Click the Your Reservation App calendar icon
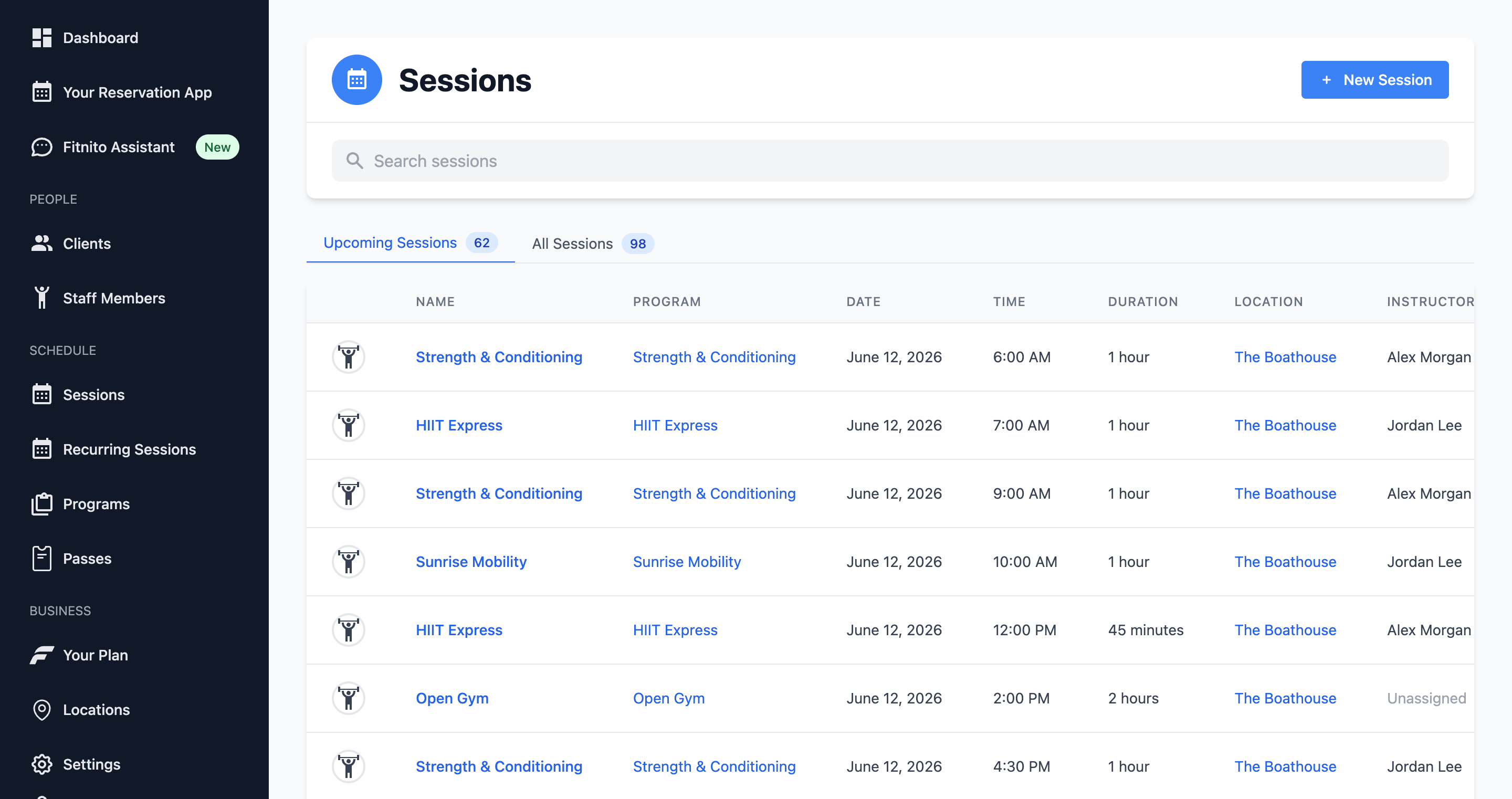The height and width of the screenshot is (799, 1512). click(x=41, y=92)
